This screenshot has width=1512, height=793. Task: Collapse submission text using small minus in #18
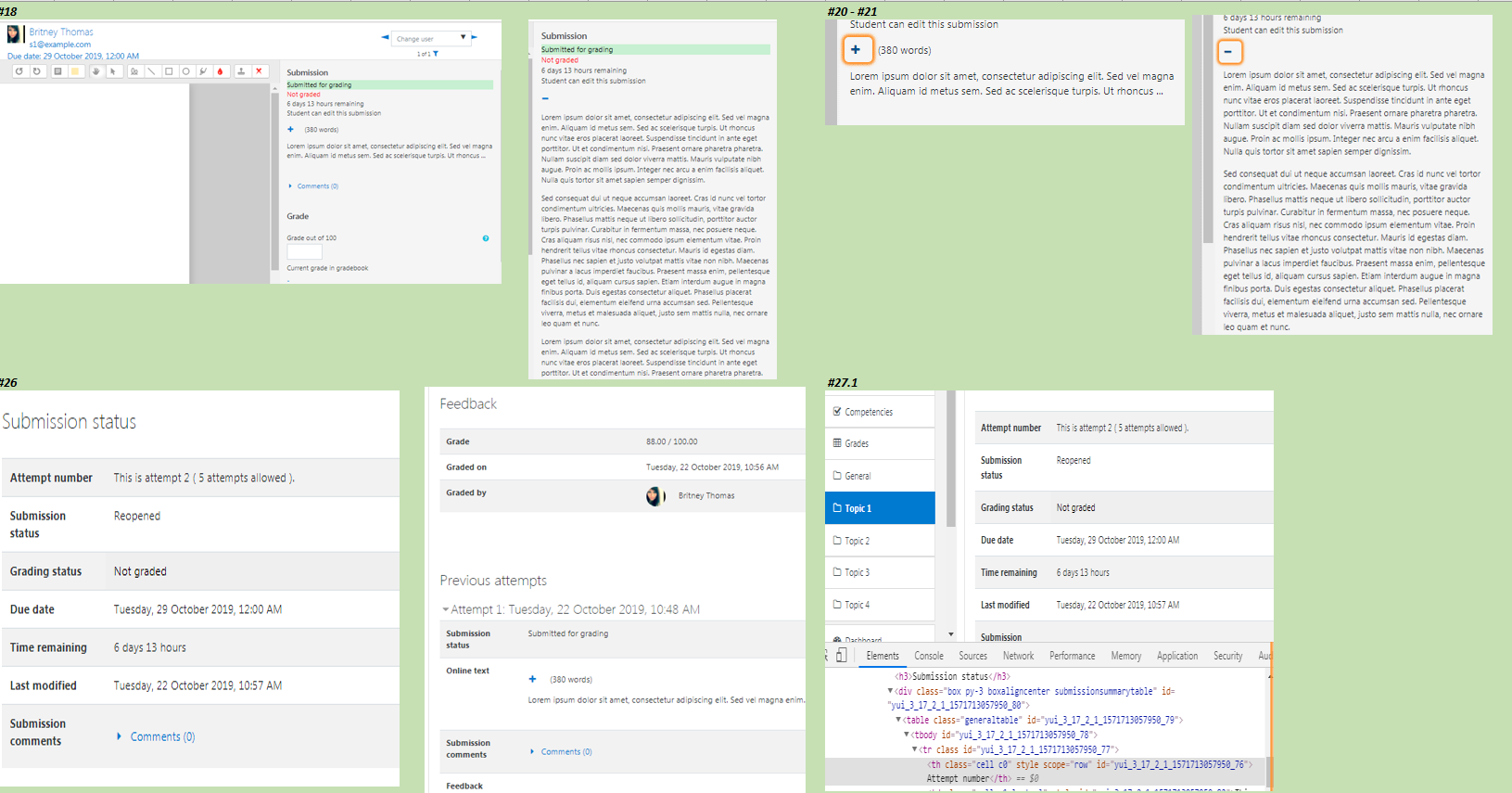pos(545,98)
